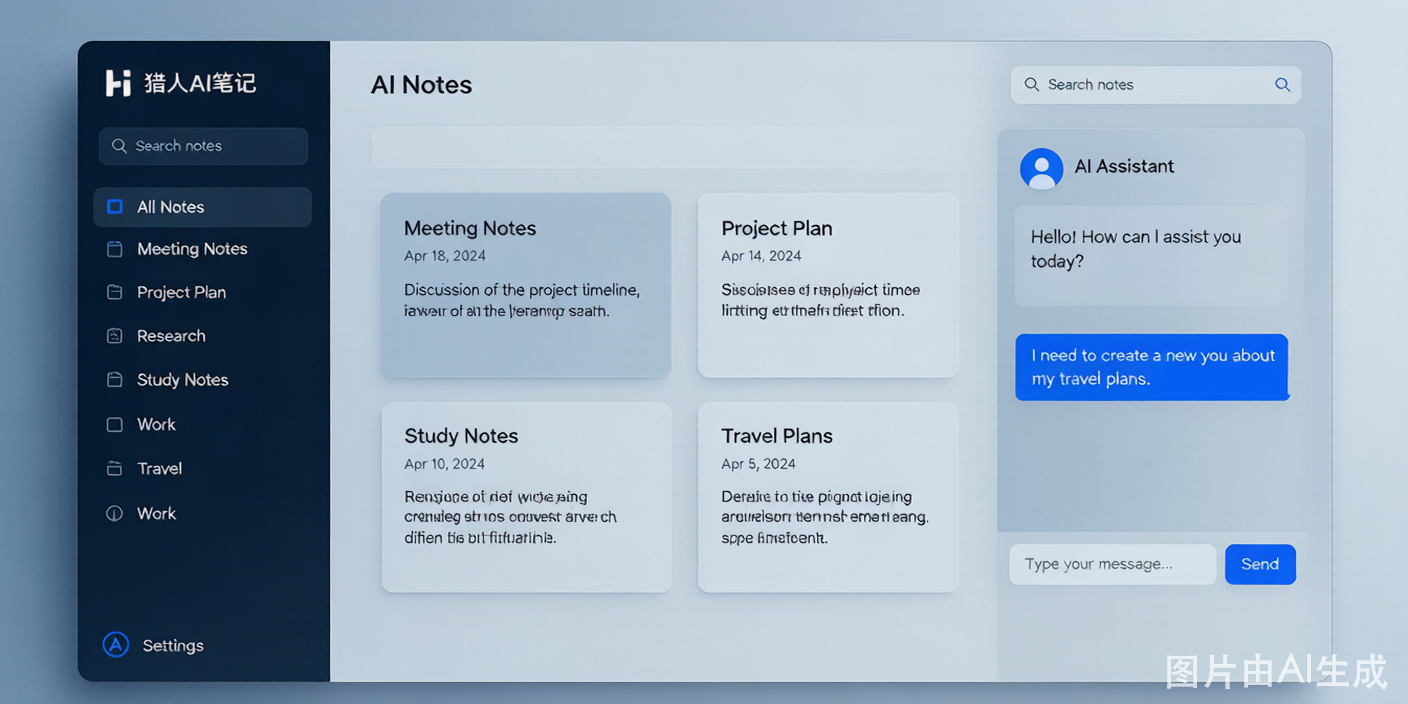Click the AI Notes page heading

(421, 85)
